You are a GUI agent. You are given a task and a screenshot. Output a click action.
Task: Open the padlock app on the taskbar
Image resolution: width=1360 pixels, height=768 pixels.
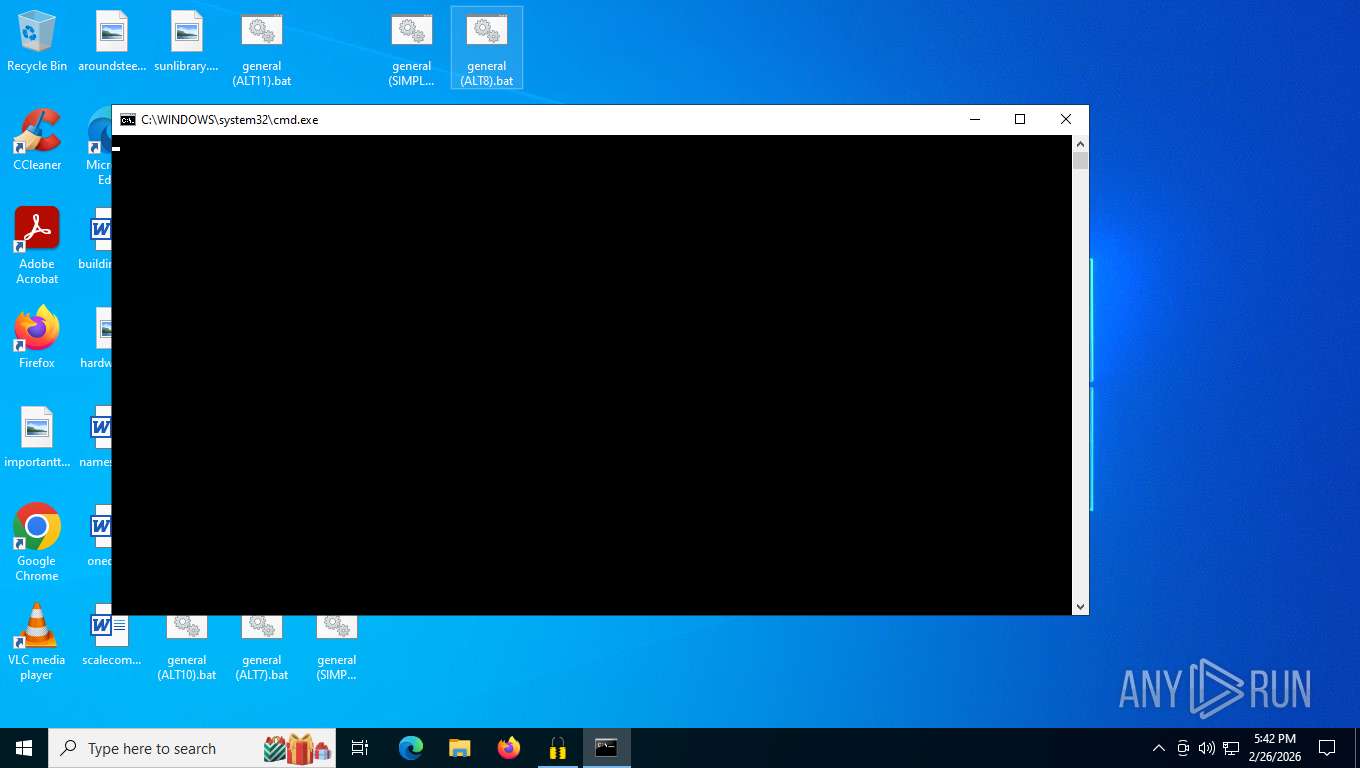click(x=558, y=748)
